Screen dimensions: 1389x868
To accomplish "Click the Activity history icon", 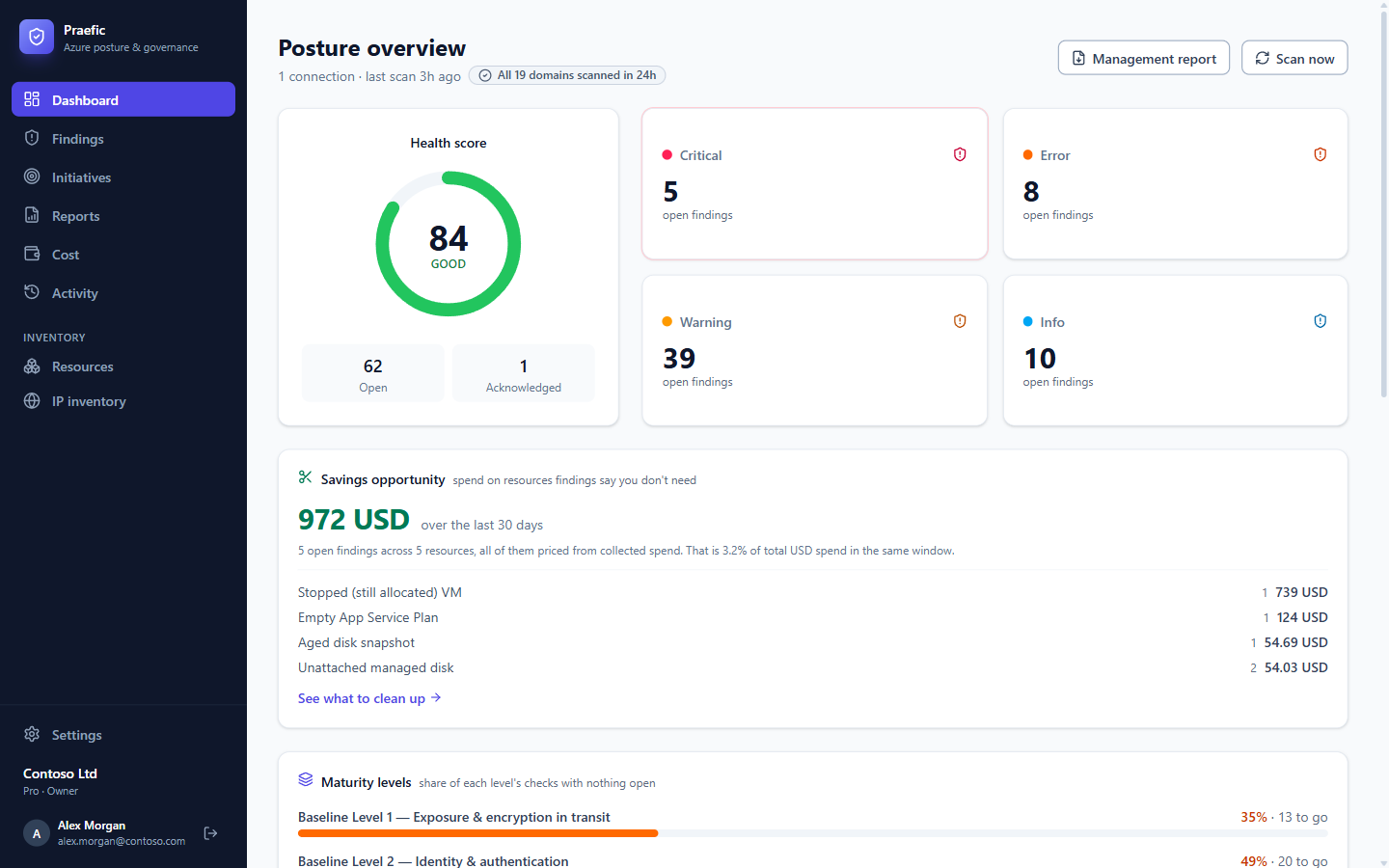I will coord(32,292).
